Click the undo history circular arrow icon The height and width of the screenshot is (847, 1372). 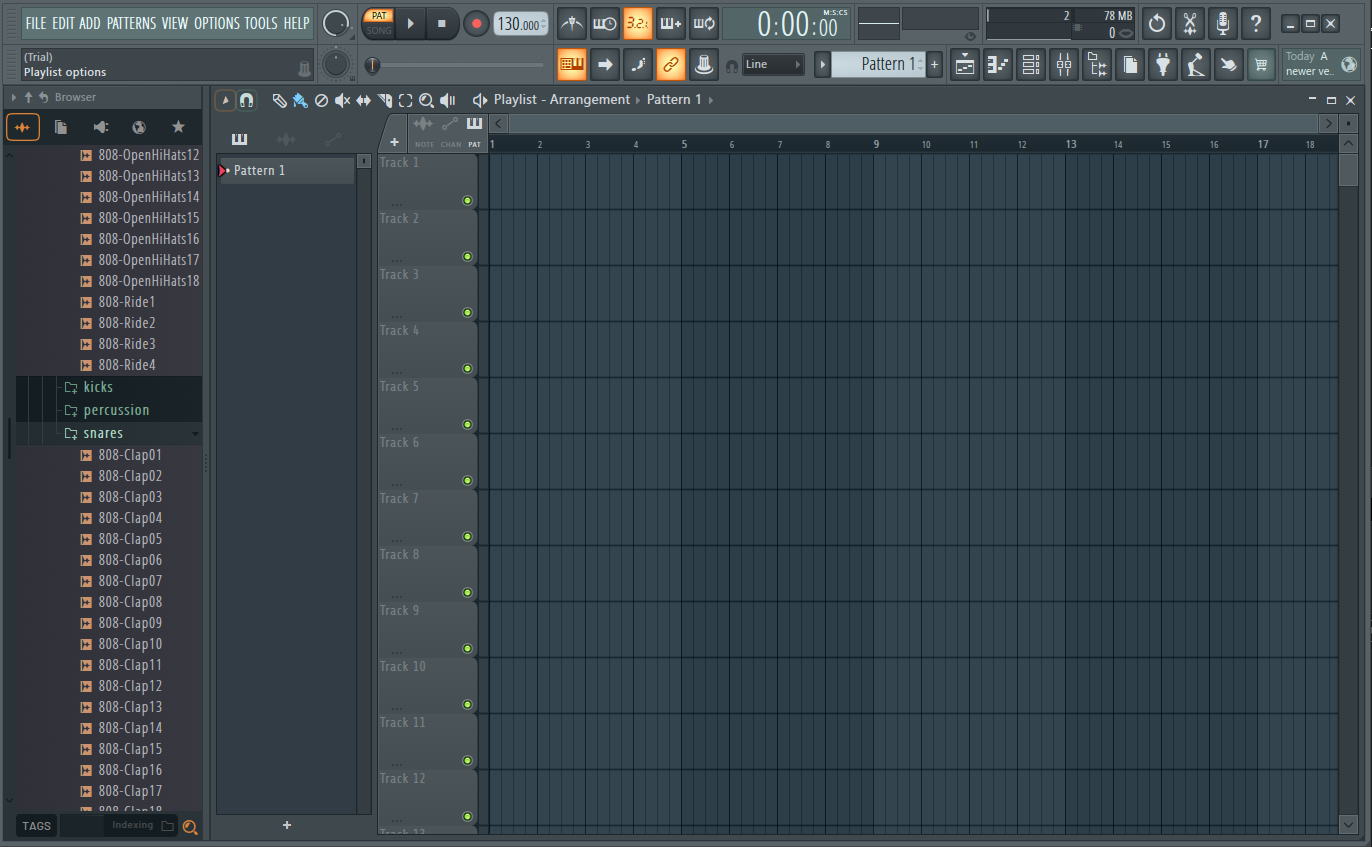coord(1157,23)
